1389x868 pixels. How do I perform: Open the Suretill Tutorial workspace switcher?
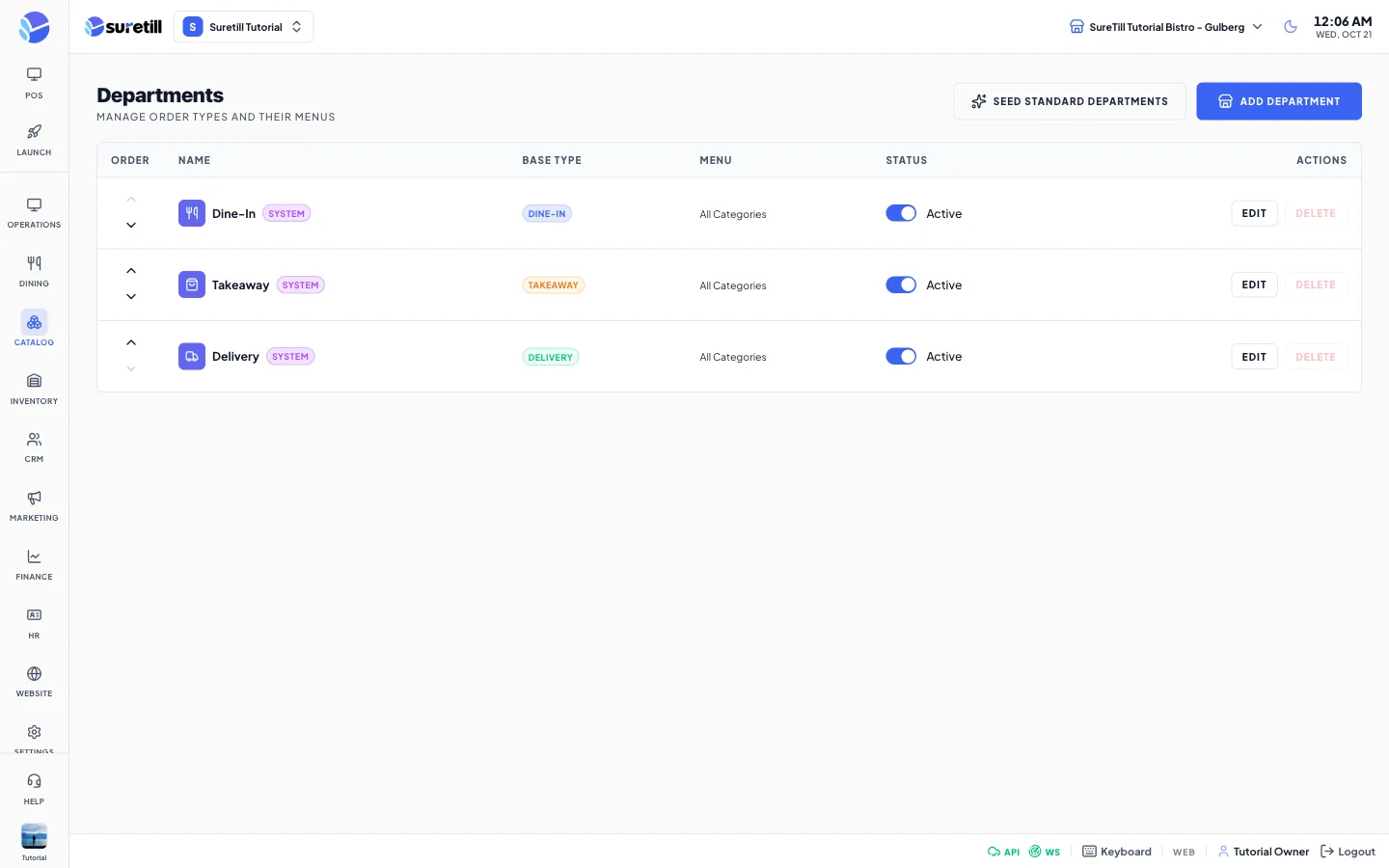pos(243,27)
